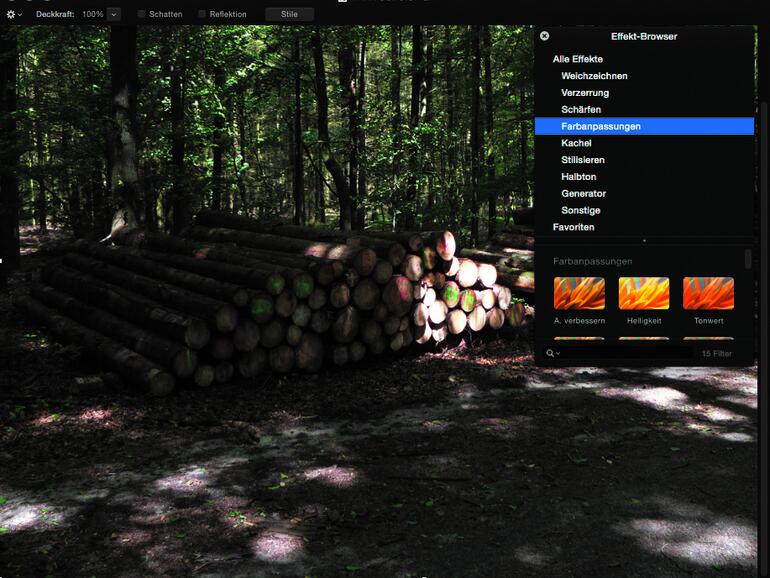This screenshot has height=578, width=770.
Task: Click the Stile button
Action: point(289,14)
